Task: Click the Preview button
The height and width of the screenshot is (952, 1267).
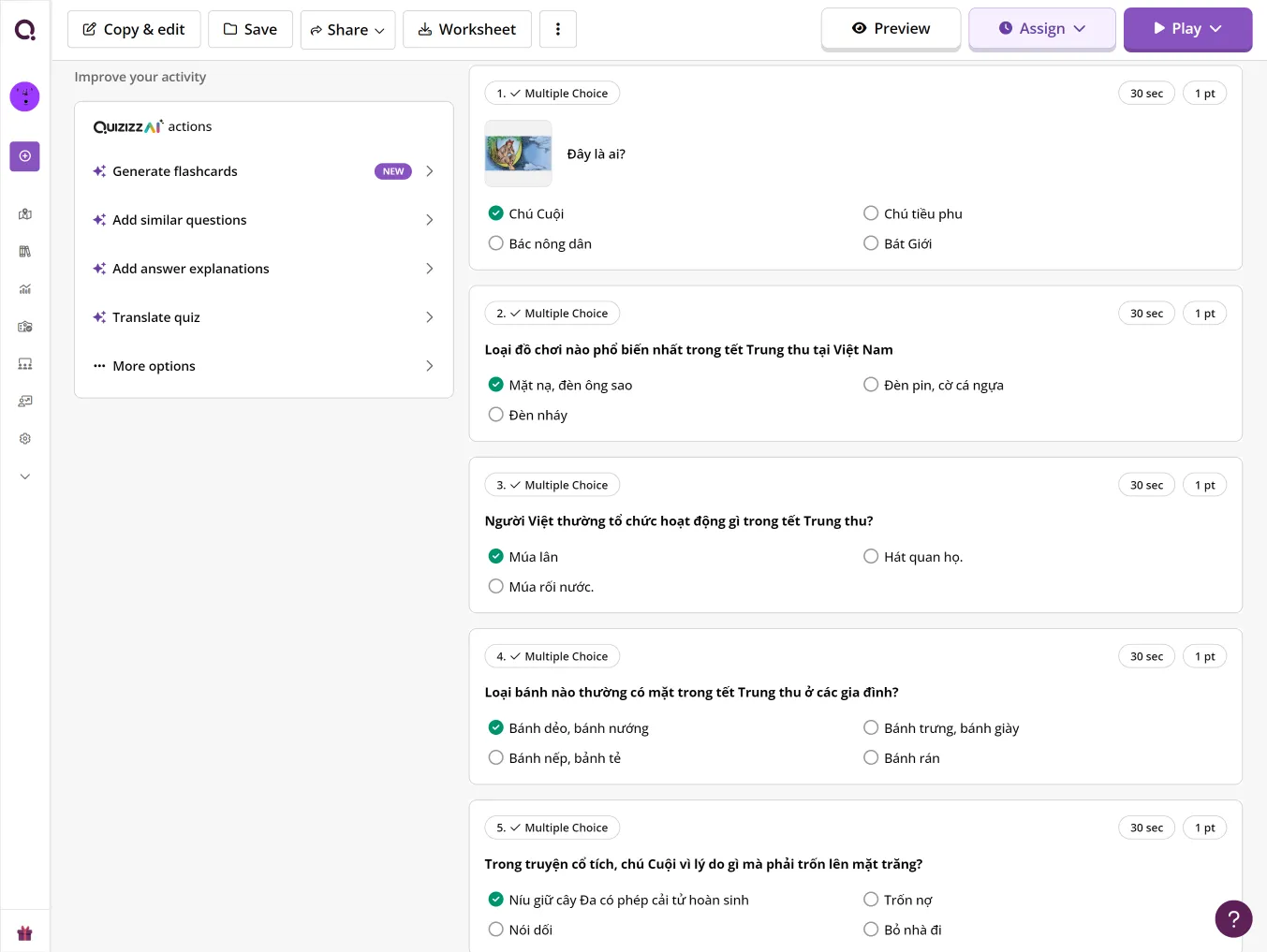Action: [x=891, y=29]
